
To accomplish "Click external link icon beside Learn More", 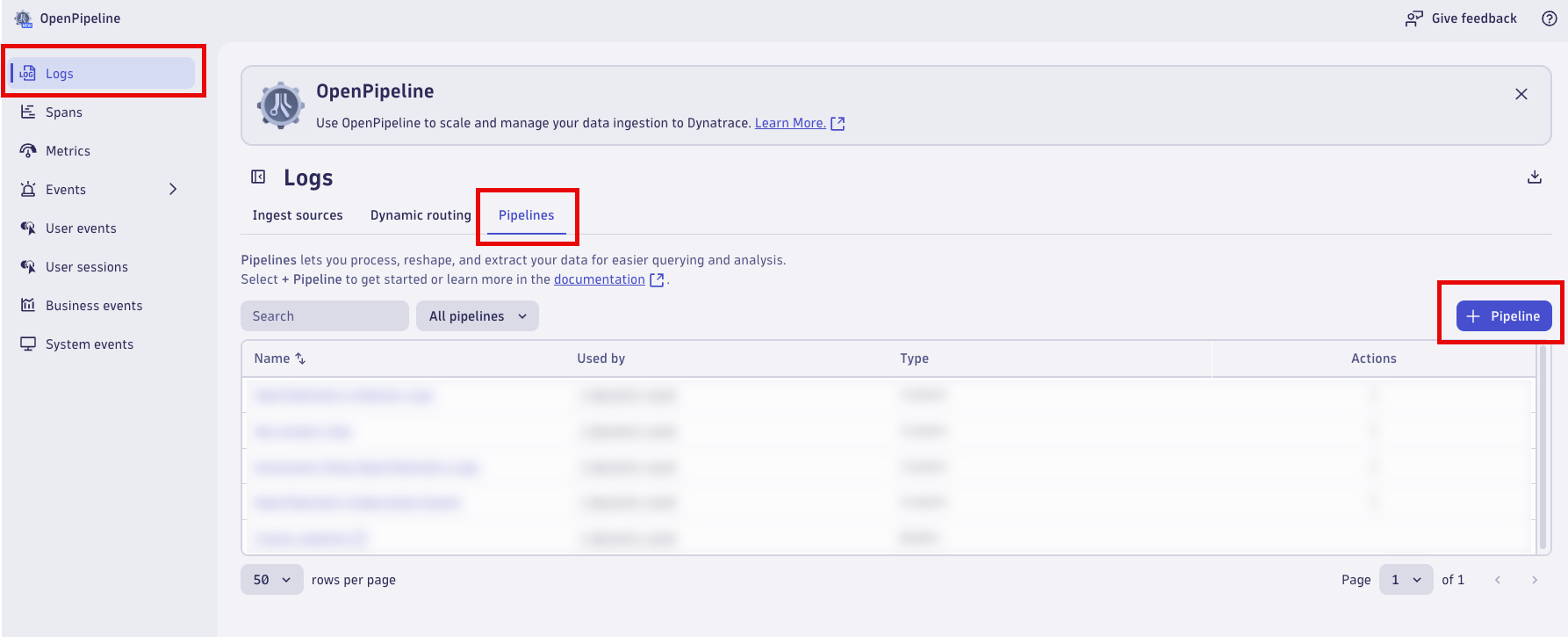I will pos(838,124).
